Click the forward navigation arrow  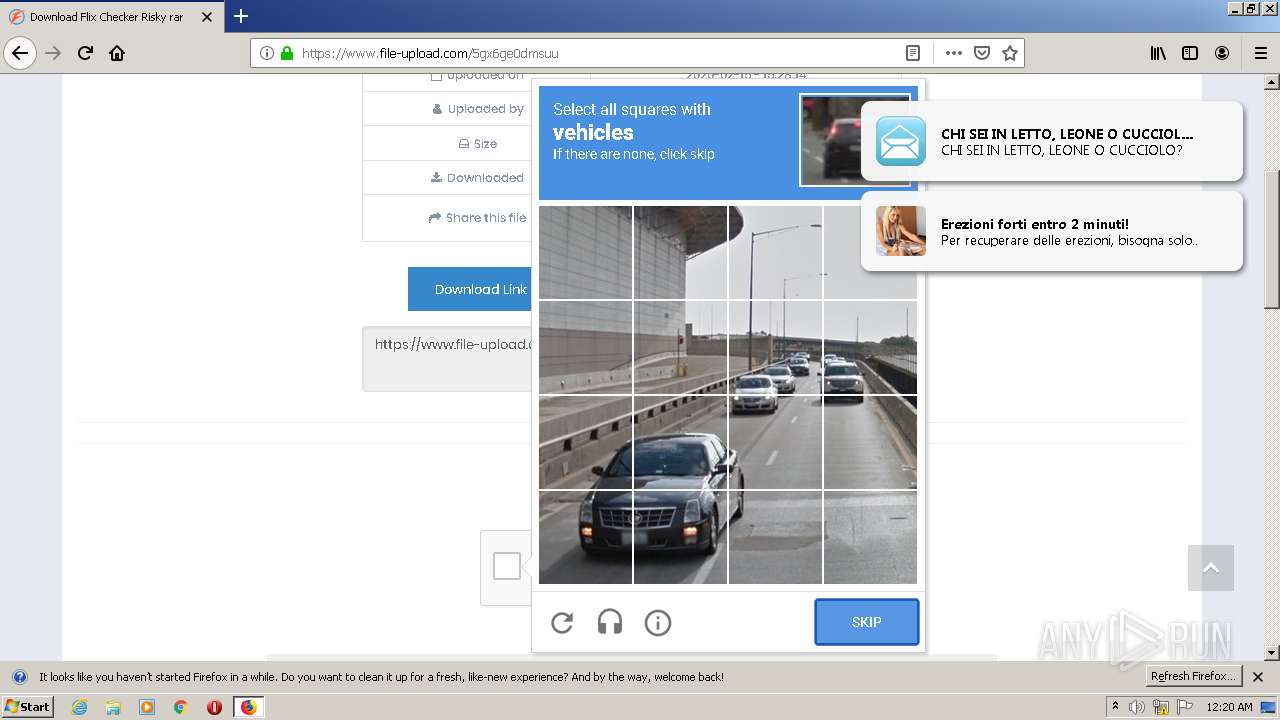(53, 53)
